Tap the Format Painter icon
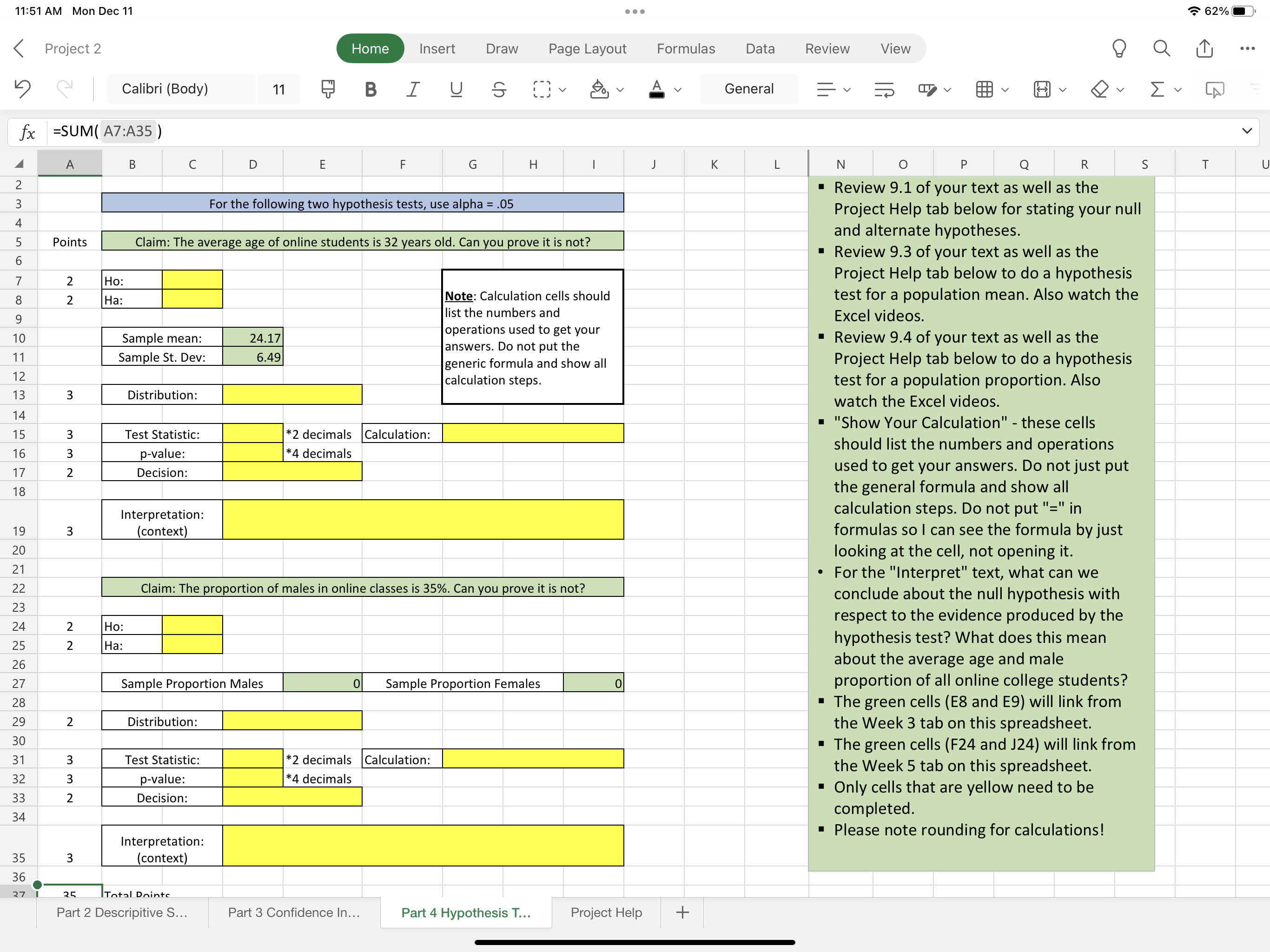Screen dimensions: 1270x952 click(328, 89)
